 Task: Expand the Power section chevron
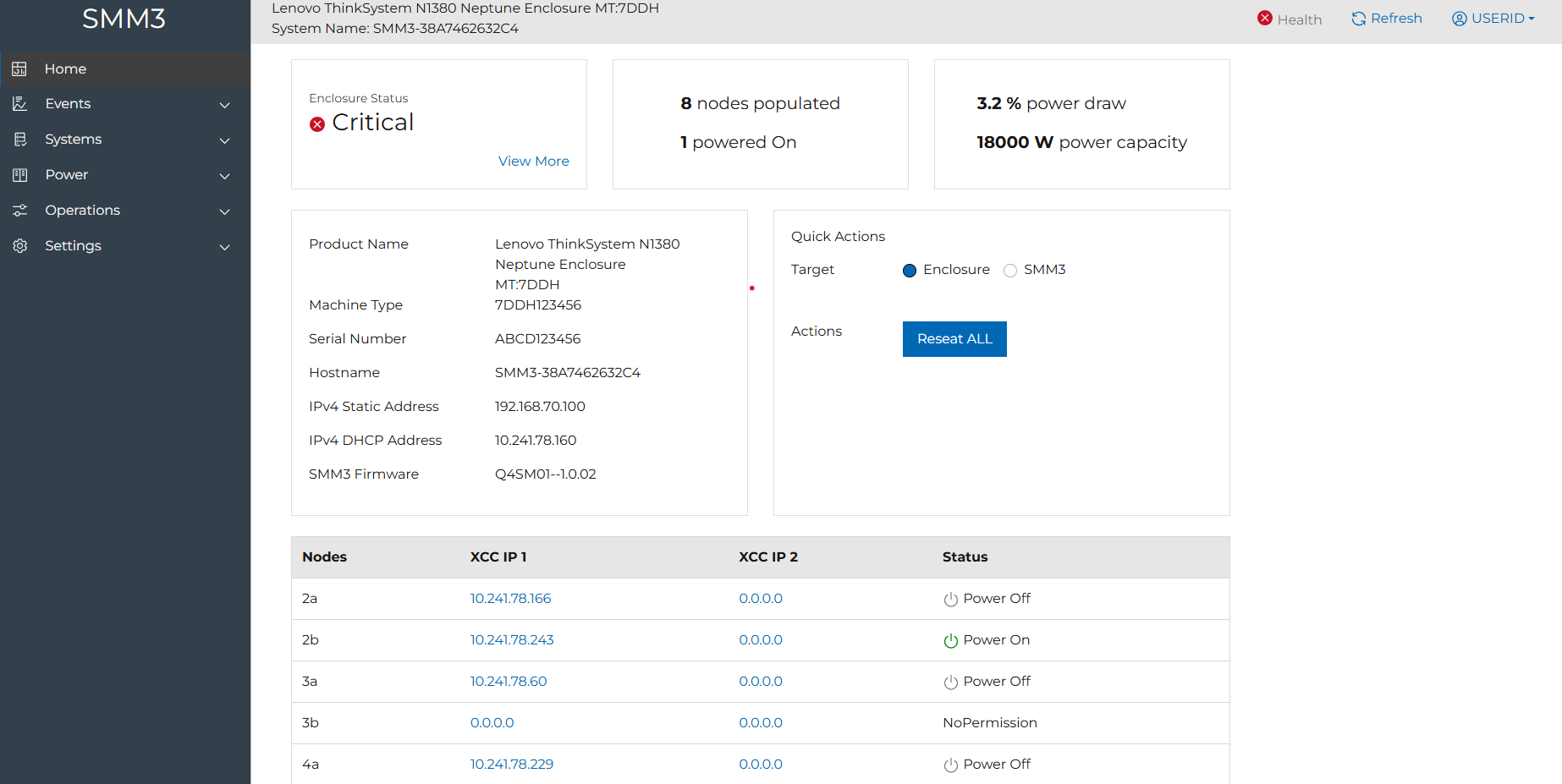coord(224,176)
